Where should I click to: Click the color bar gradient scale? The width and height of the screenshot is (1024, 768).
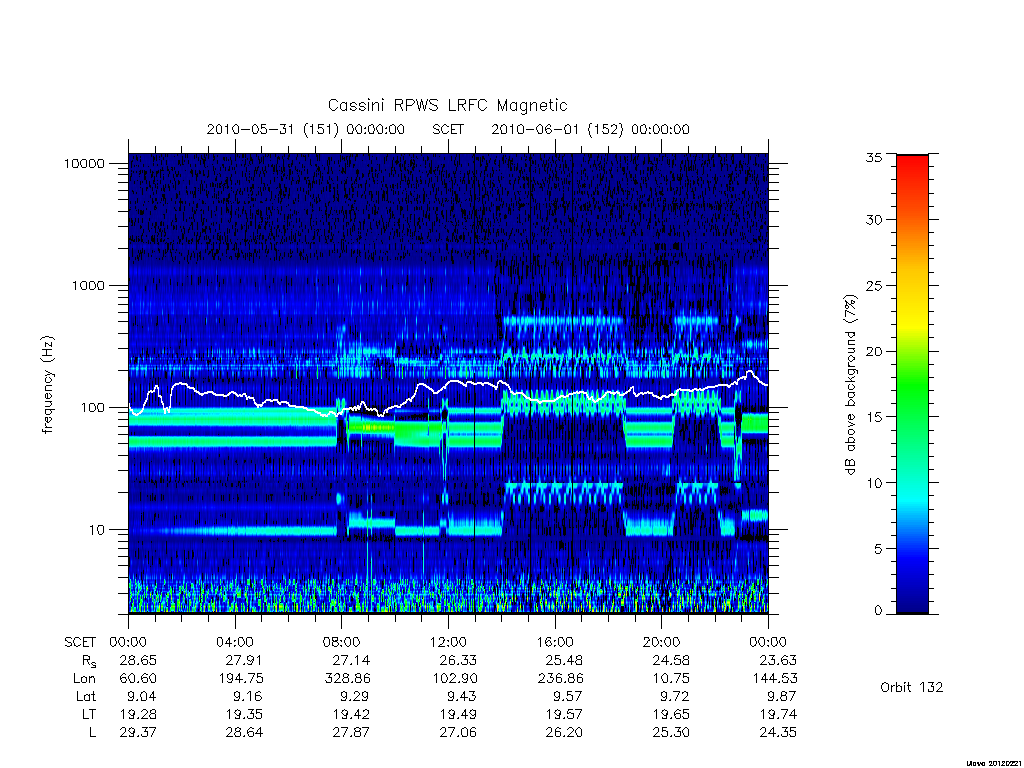[x=912, y=384]
